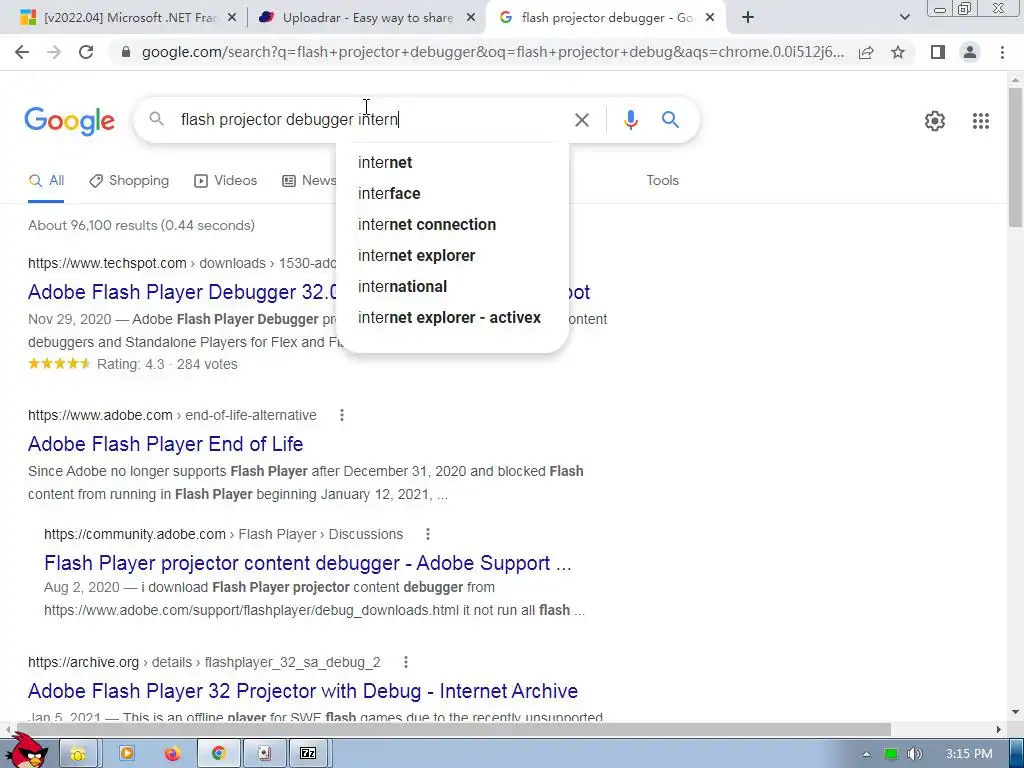The width and height of the screenshot is (1024, 768).
Task: Open Adobe Flash Player 32 Projector archive result
Action: (x=303, y=691)
